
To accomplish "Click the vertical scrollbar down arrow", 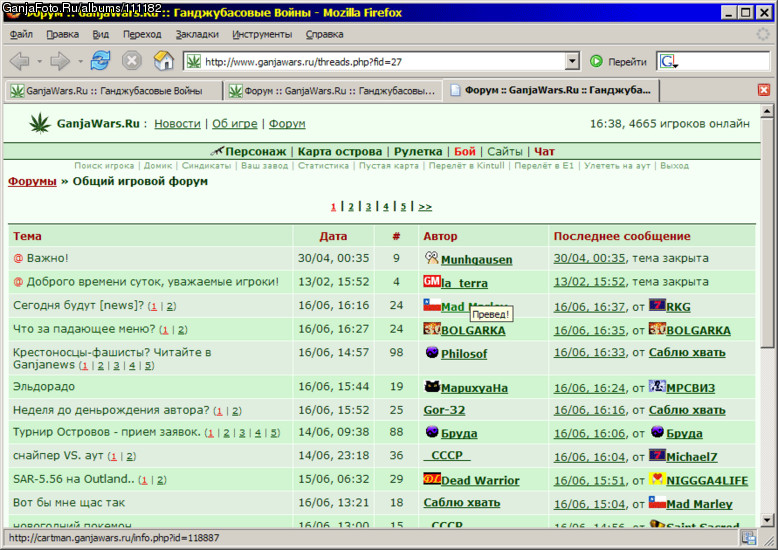I will [x=767, y=520].
